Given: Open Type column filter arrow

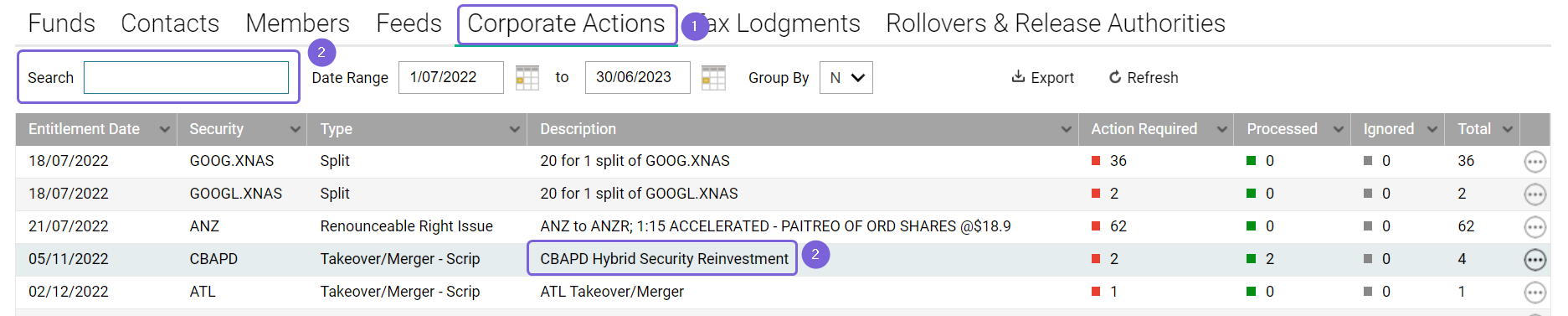Looking at the screenshot, I should (x=515, y=129).
